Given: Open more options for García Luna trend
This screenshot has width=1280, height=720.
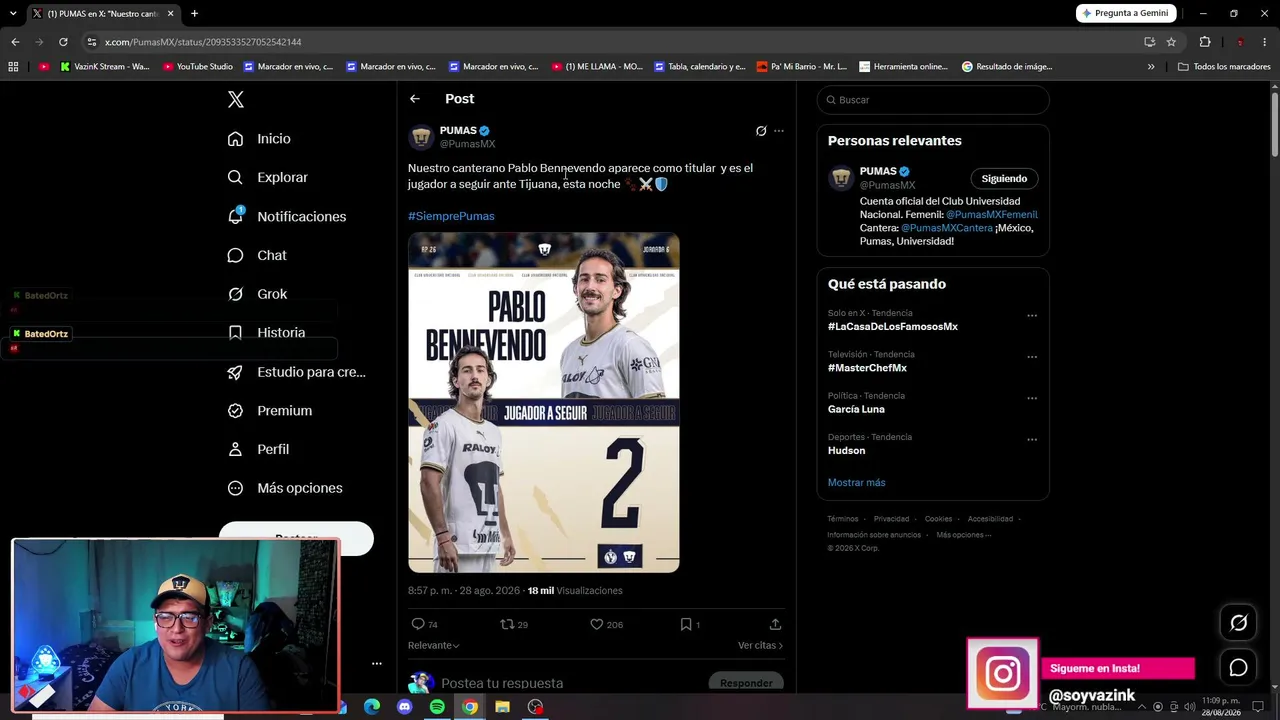Looking at the screenshot, I should (1032, 398).
